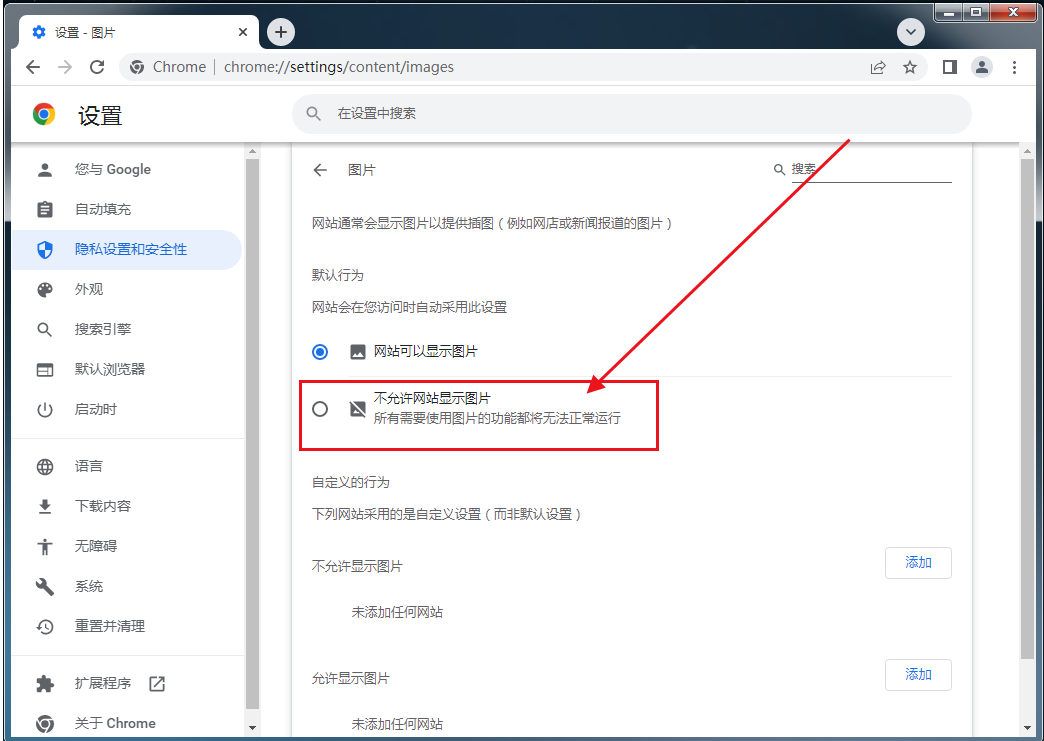
Task: Click the main page scrollbar down arrow
Action: [1027, 728]
